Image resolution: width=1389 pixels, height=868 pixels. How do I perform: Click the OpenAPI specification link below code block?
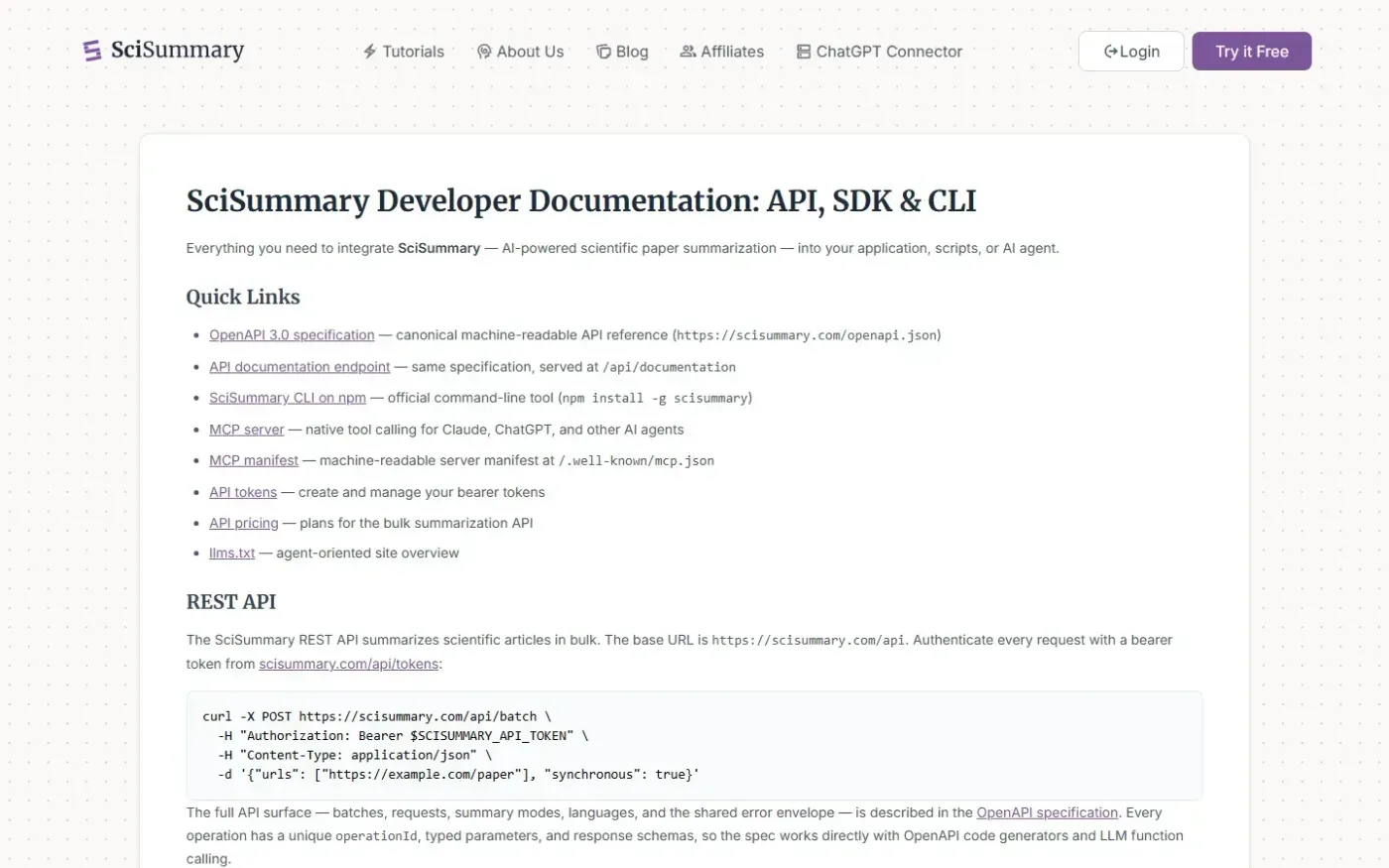[x=1048, y=812]
